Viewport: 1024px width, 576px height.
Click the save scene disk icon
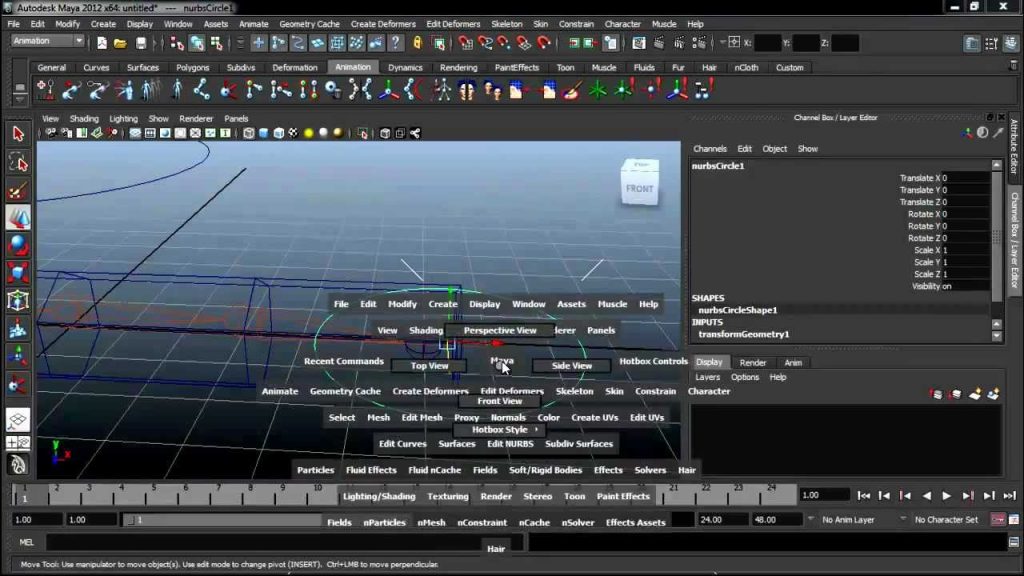pos(141,43)
